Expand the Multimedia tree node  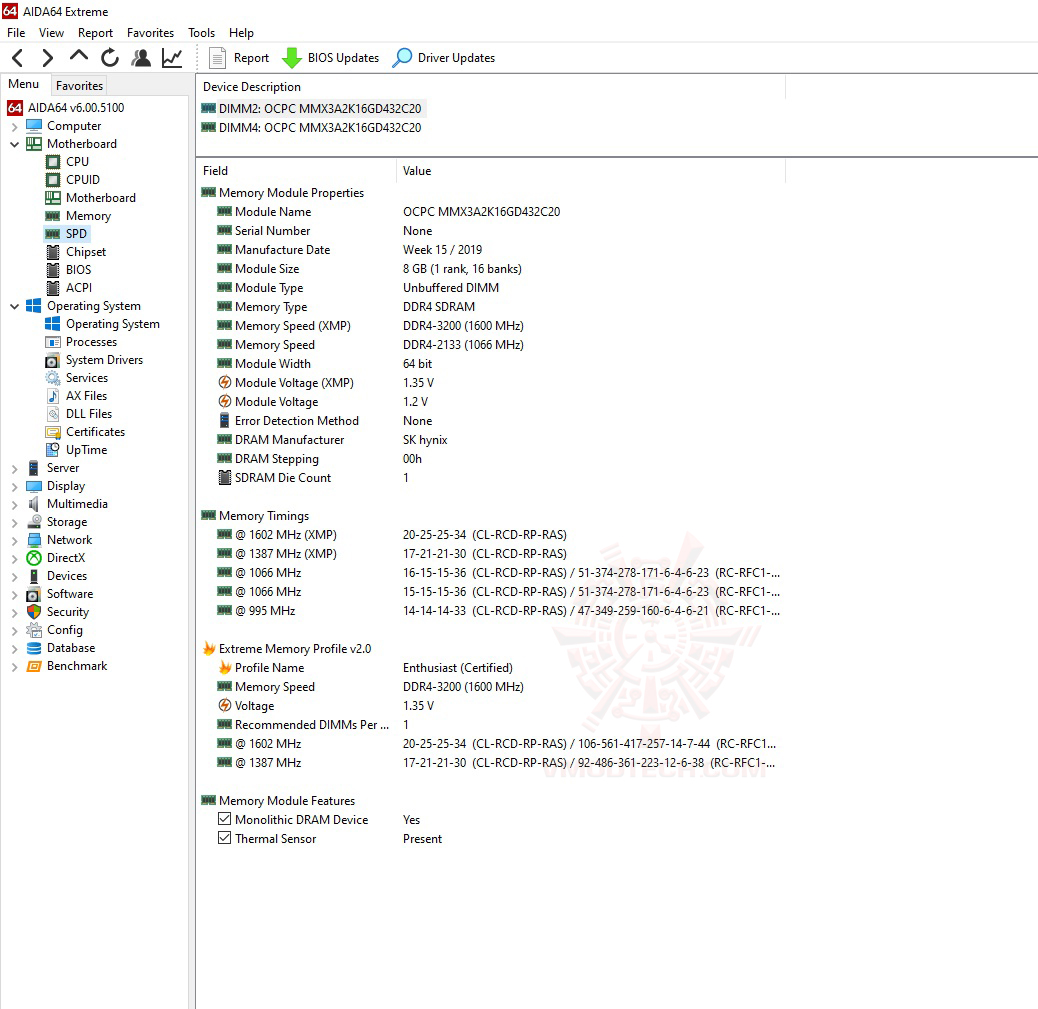click(x=15, y=504)
